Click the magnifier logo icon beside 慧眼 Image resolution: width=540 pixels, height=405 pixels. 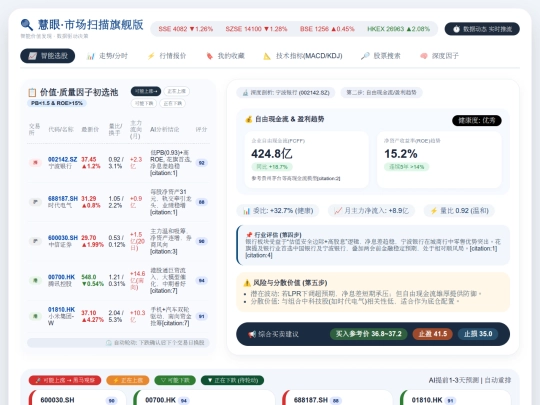click(27, 25)
